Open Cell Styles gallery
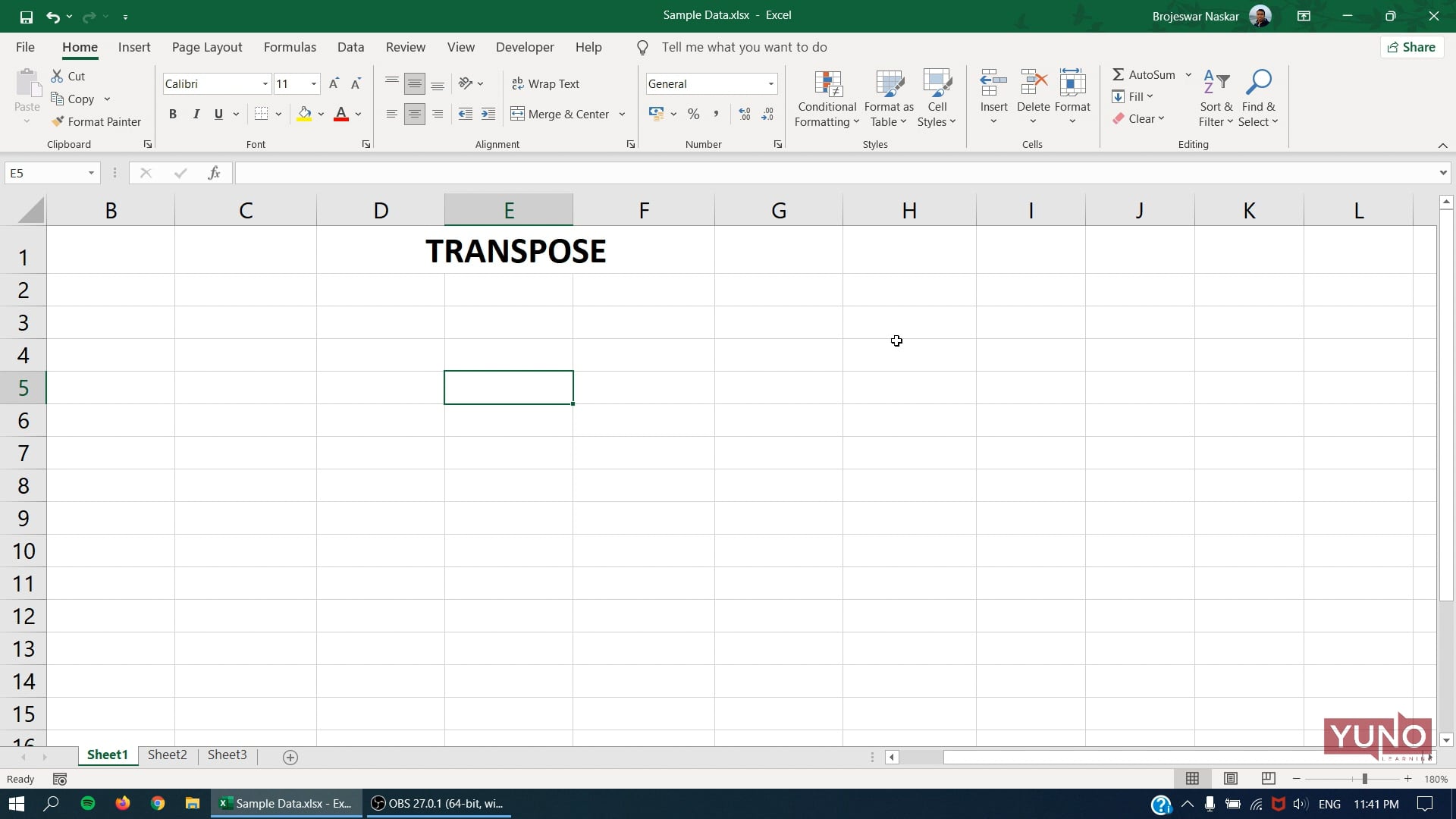1456x819 pixels. [937, 99]
